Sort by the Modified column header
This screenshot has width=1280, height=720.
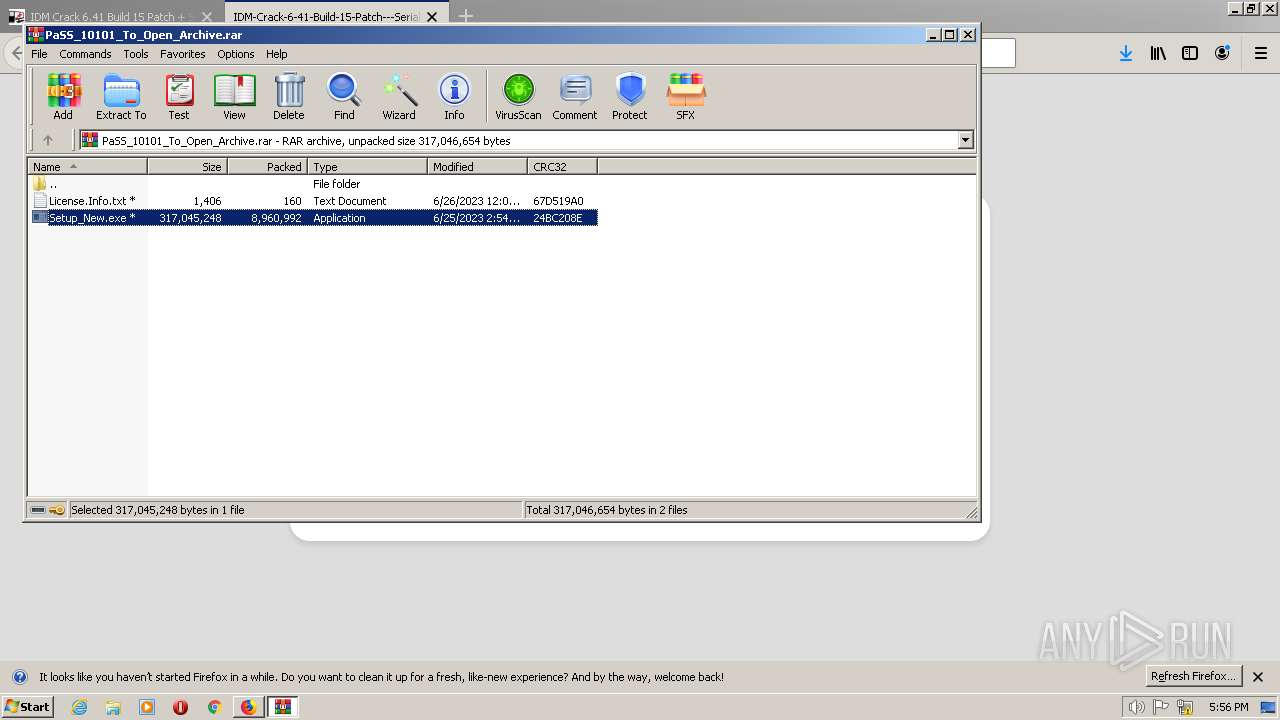click(x=478, y=166)
